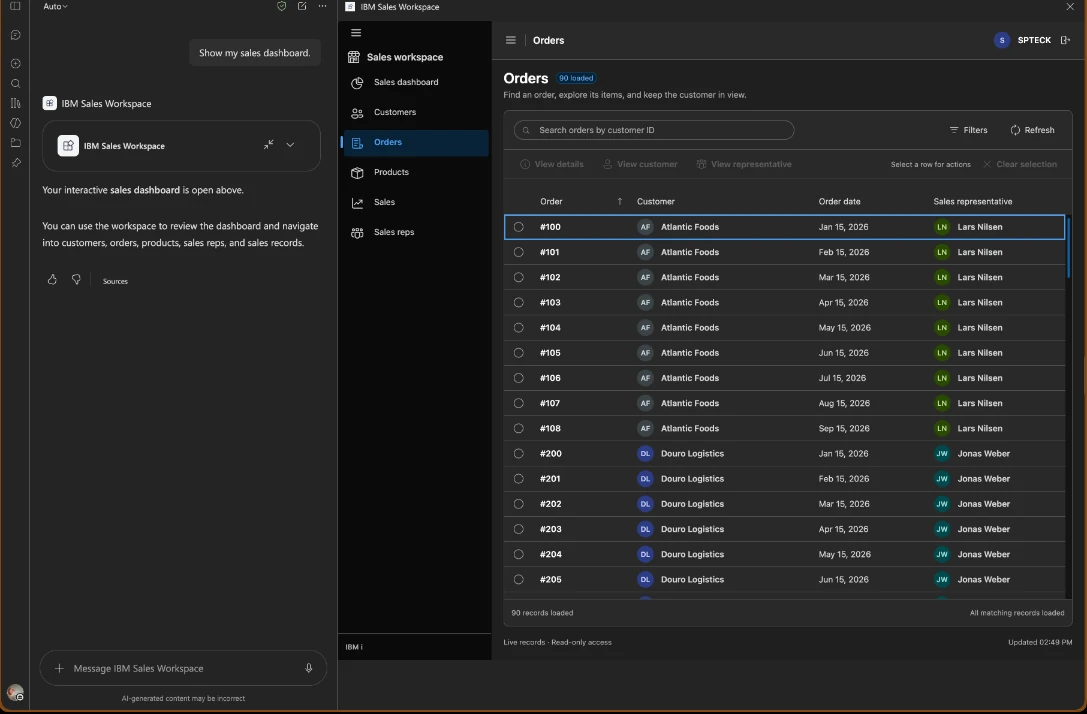Toggle the sidebar hamburger menu above Sales workspace
1087x714 pixels.
[356, 33]
